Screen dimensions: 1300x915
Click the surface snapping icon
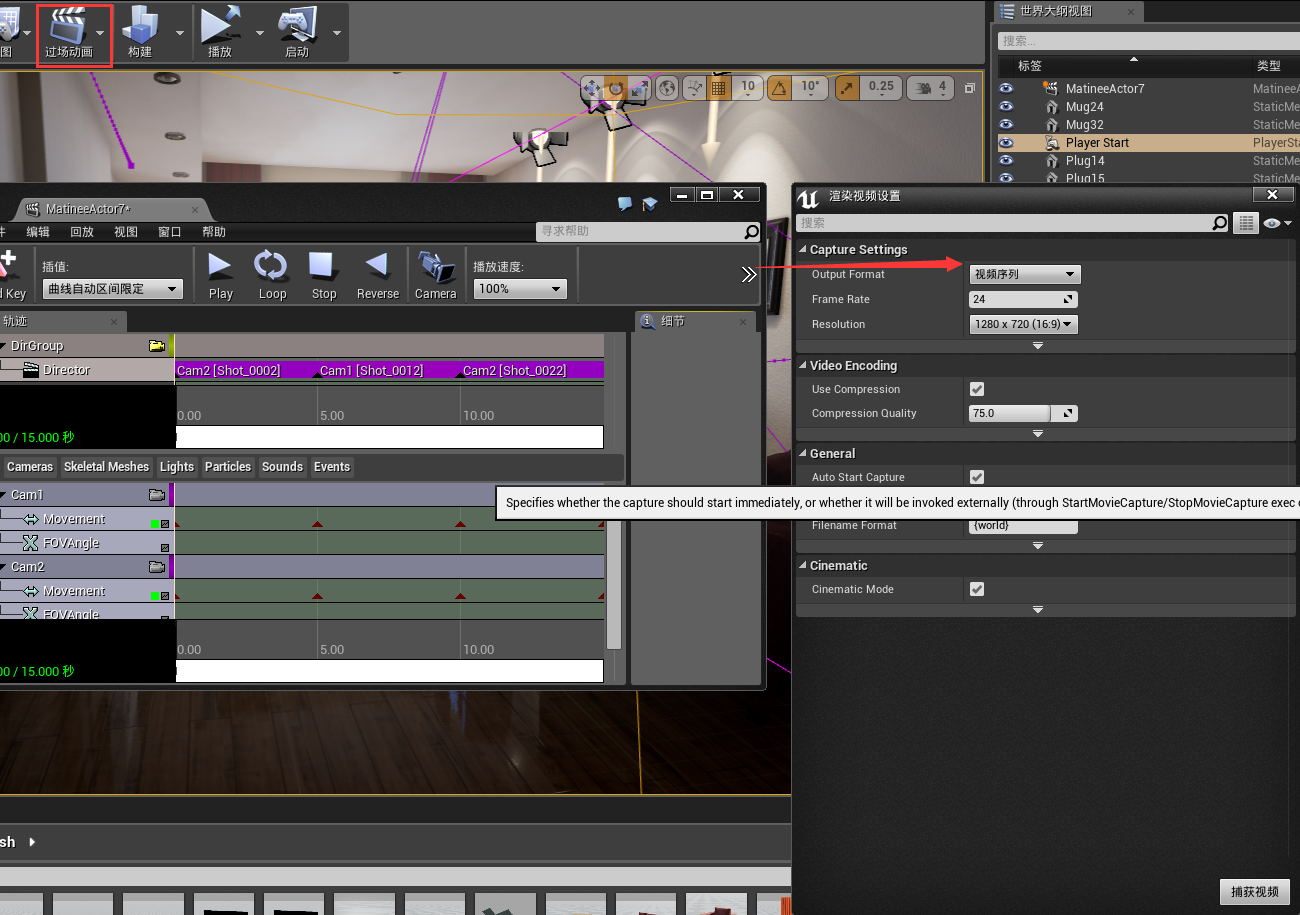tap(696, 88)
